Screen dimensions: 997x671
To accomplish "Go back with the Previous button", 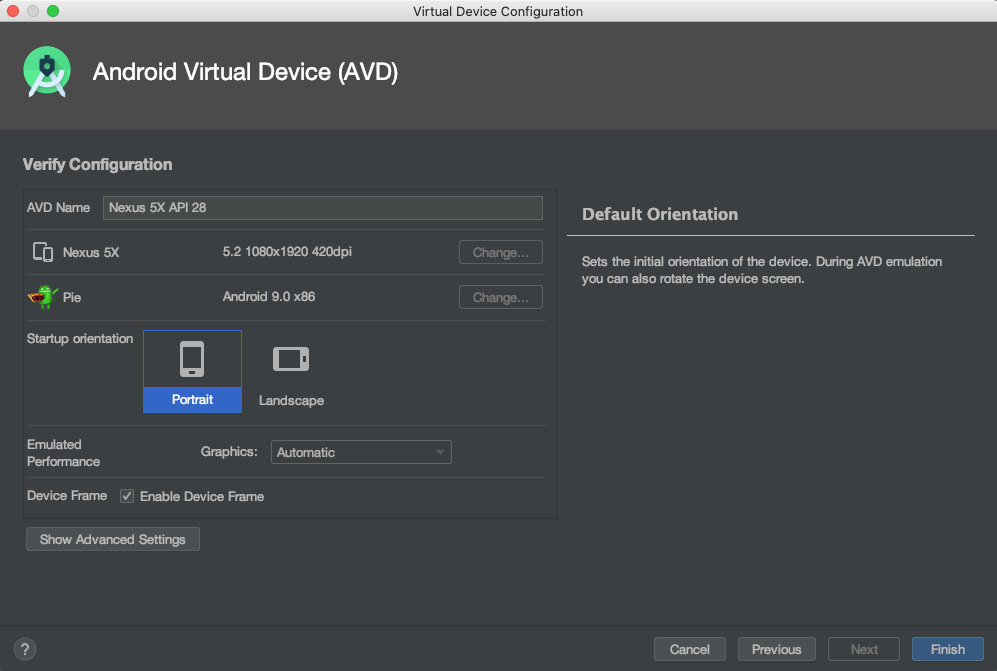I will pyautogui.click(x=776, y=649).
